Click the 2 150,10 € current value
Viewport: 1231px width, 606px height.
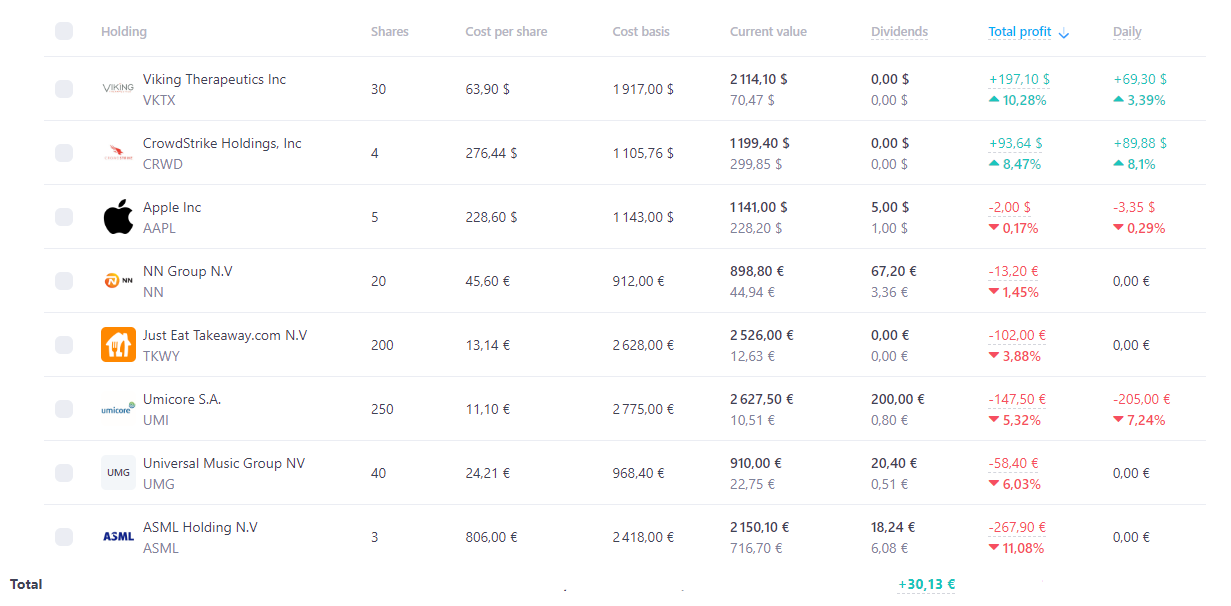pos(760,527)
